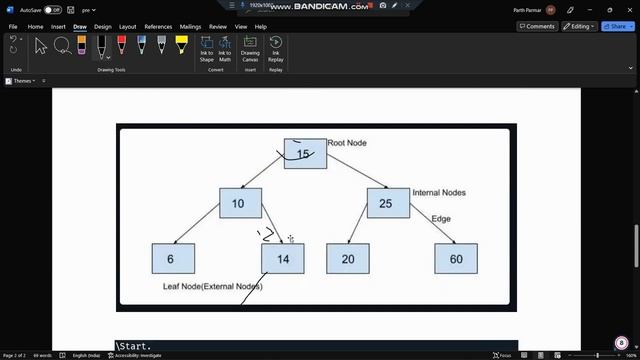640x360 pixels.
Task: Open the Undo history dropdown arrow
Action: click(21, 39)
